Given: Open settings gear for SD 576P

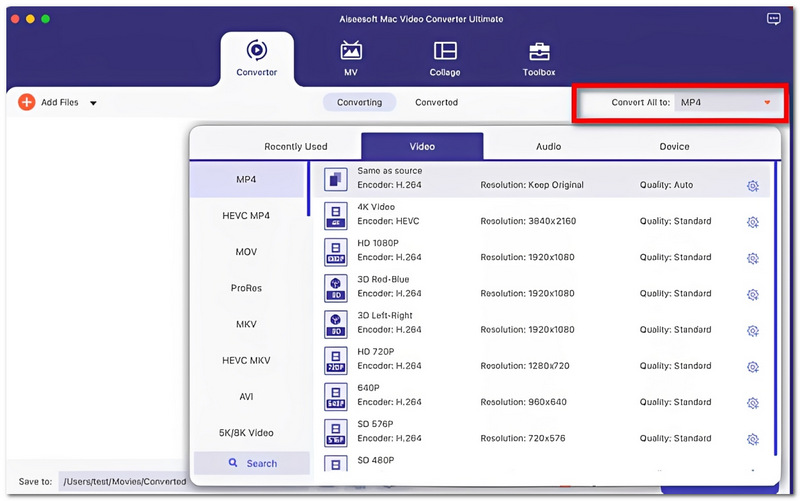Looking at the screenshot, I should tap(753, 440).
